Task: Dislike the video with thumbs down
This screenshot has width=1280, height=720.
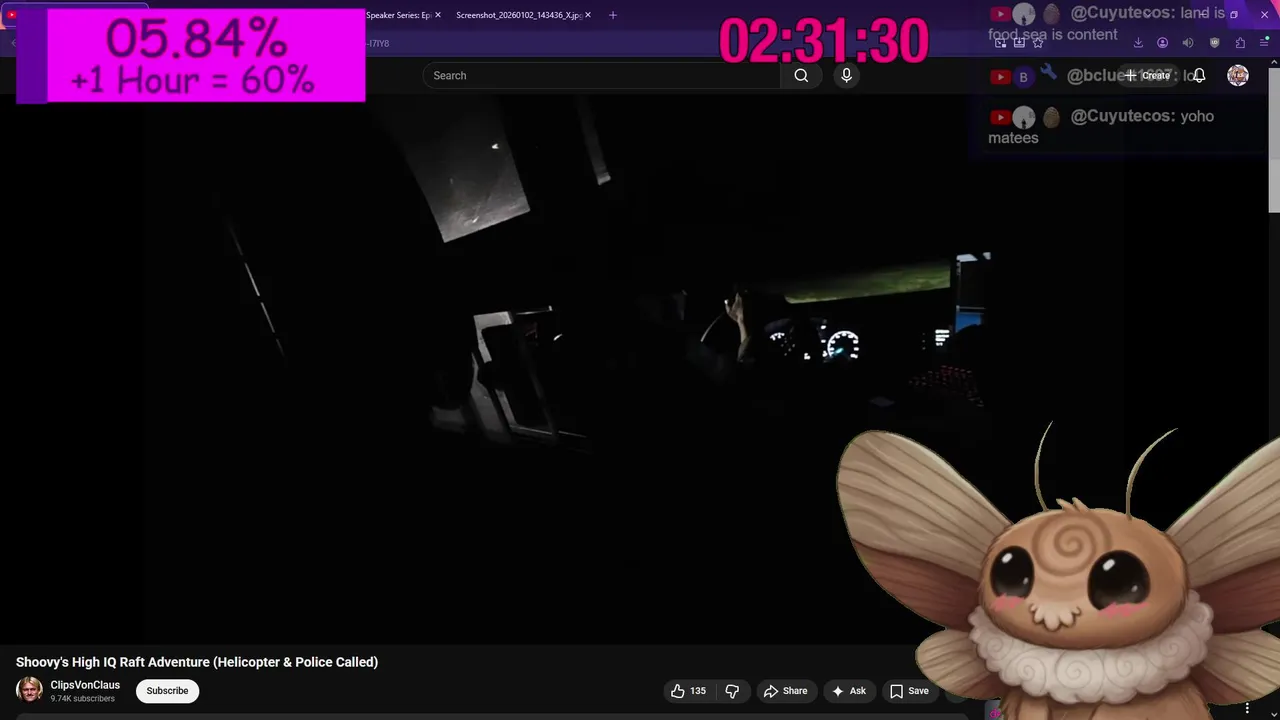Action: (732, 691)
